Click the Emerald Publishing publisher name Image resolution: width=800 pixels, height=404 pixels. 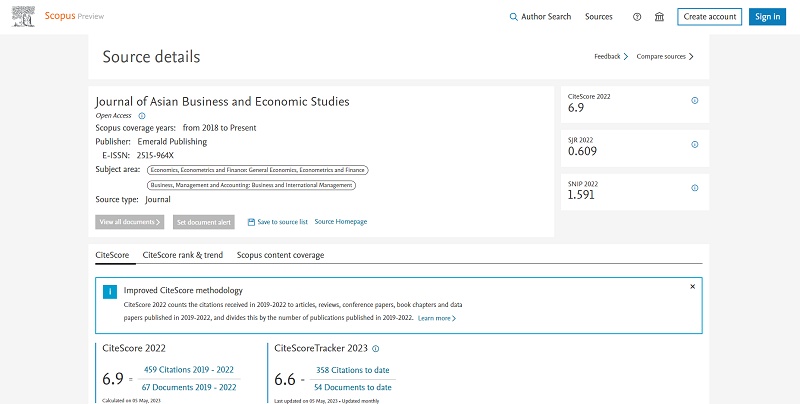(172, 142)
